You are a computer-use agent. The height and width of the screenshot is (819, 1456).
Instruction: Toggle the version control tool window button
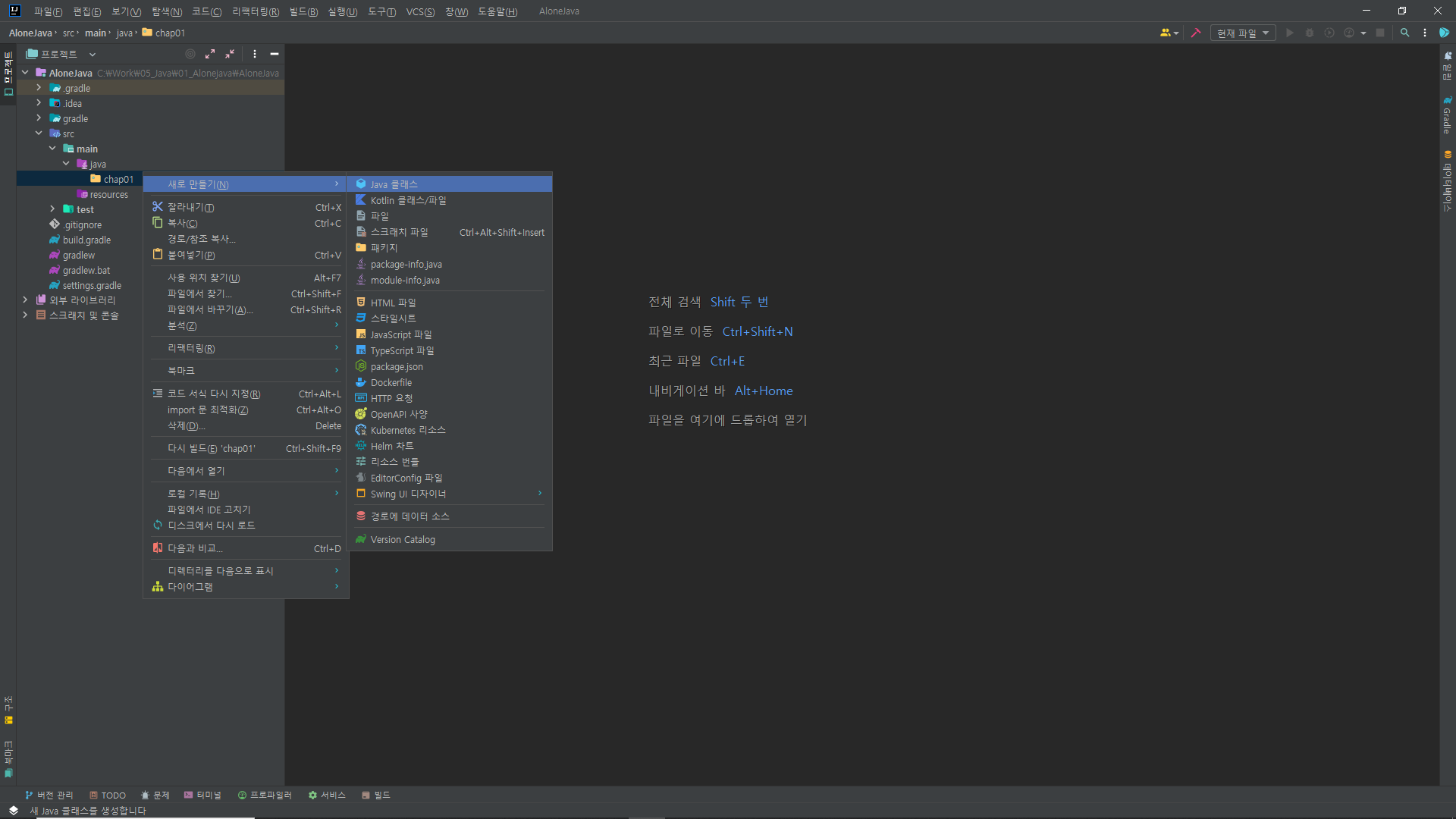coord(49,795)
